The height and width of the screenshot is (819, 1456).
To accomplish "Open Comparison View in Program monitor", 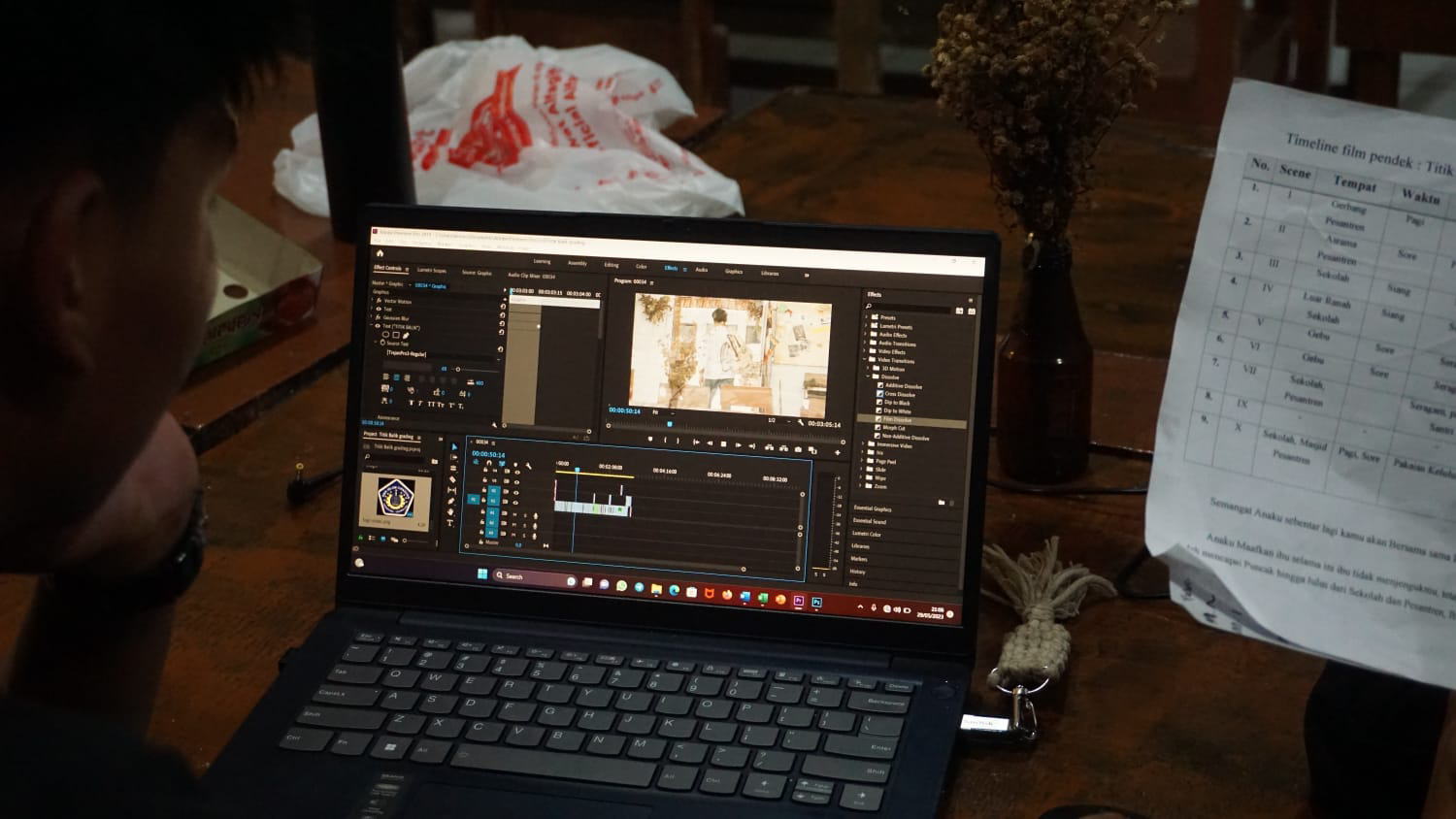I will click(x=813, y=450).
